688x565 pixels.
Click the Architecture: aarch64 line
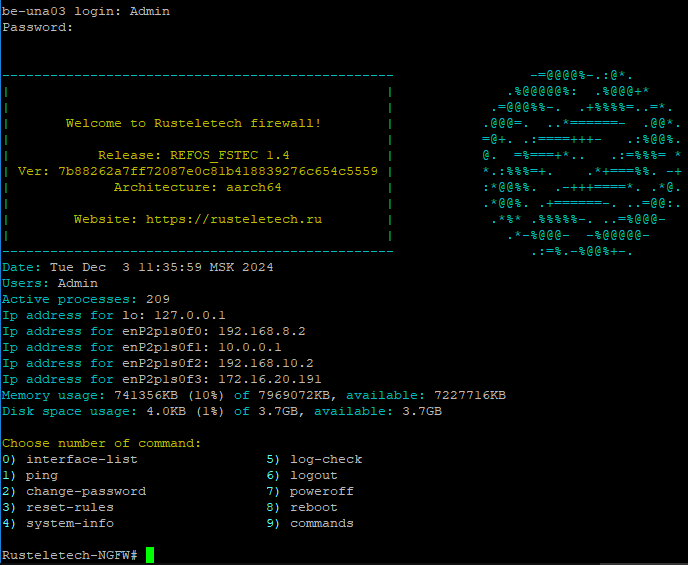click(198, 187)
